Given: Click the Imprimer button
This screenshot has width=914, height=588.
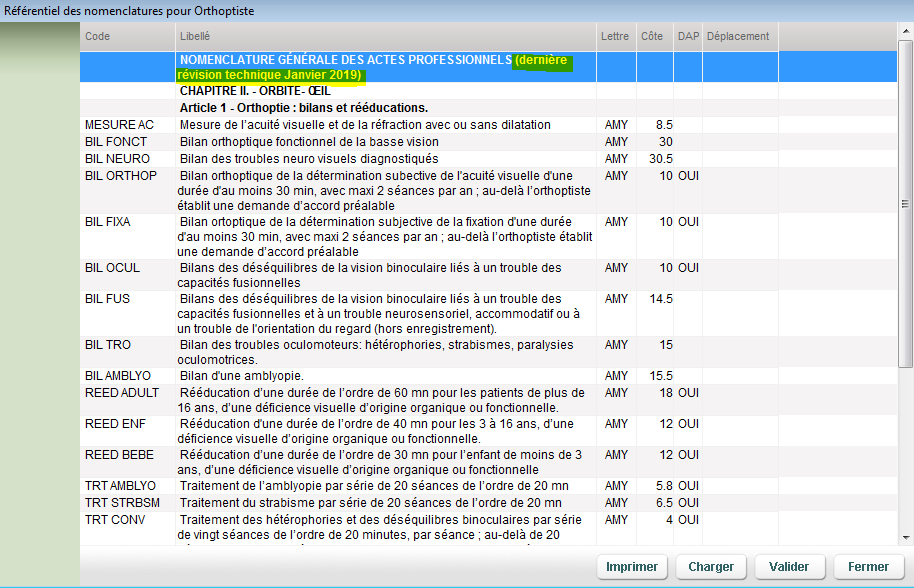Looking at the screenshot, I should coord(632,566).
